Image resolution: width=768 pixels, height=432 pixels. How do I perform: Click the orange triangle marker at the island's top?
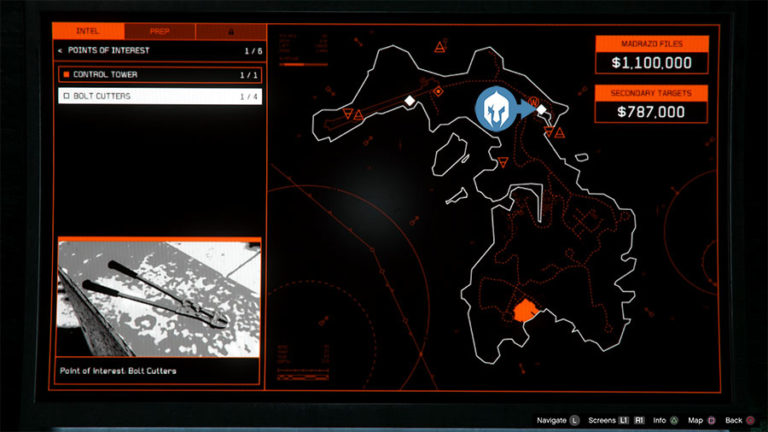click(441, 47)
